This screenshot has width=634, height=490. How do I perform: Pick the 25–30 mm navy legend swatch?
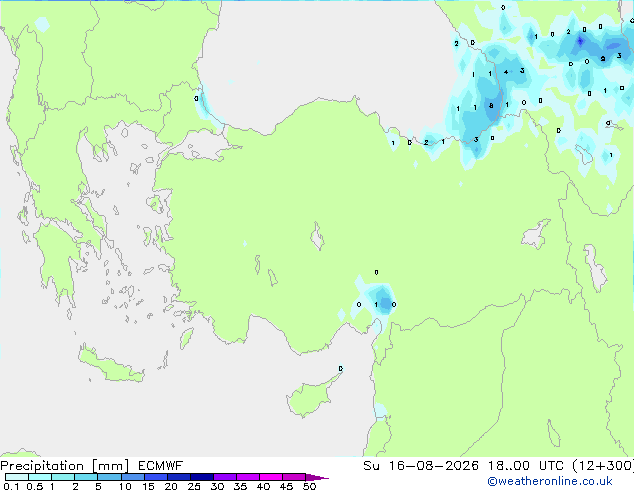[x=202, y=477]
